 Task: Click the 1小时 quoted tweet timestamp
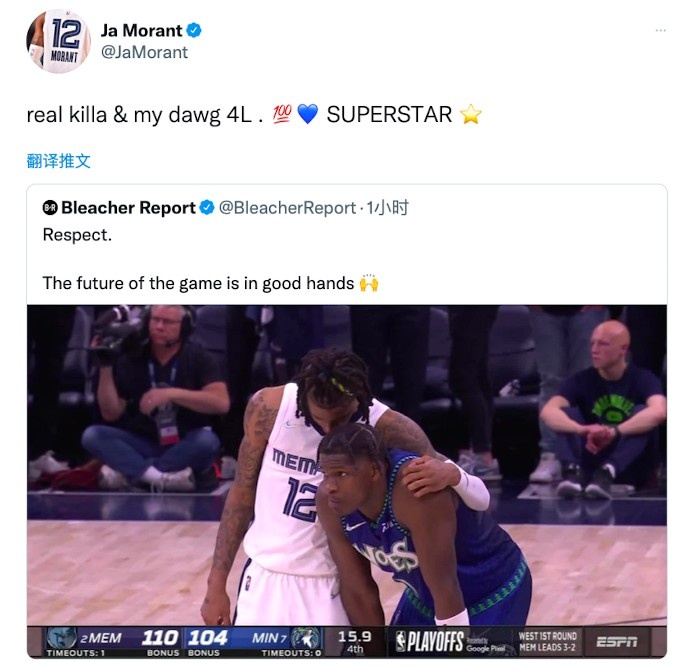pyautogui.click(x=387, y=208)
